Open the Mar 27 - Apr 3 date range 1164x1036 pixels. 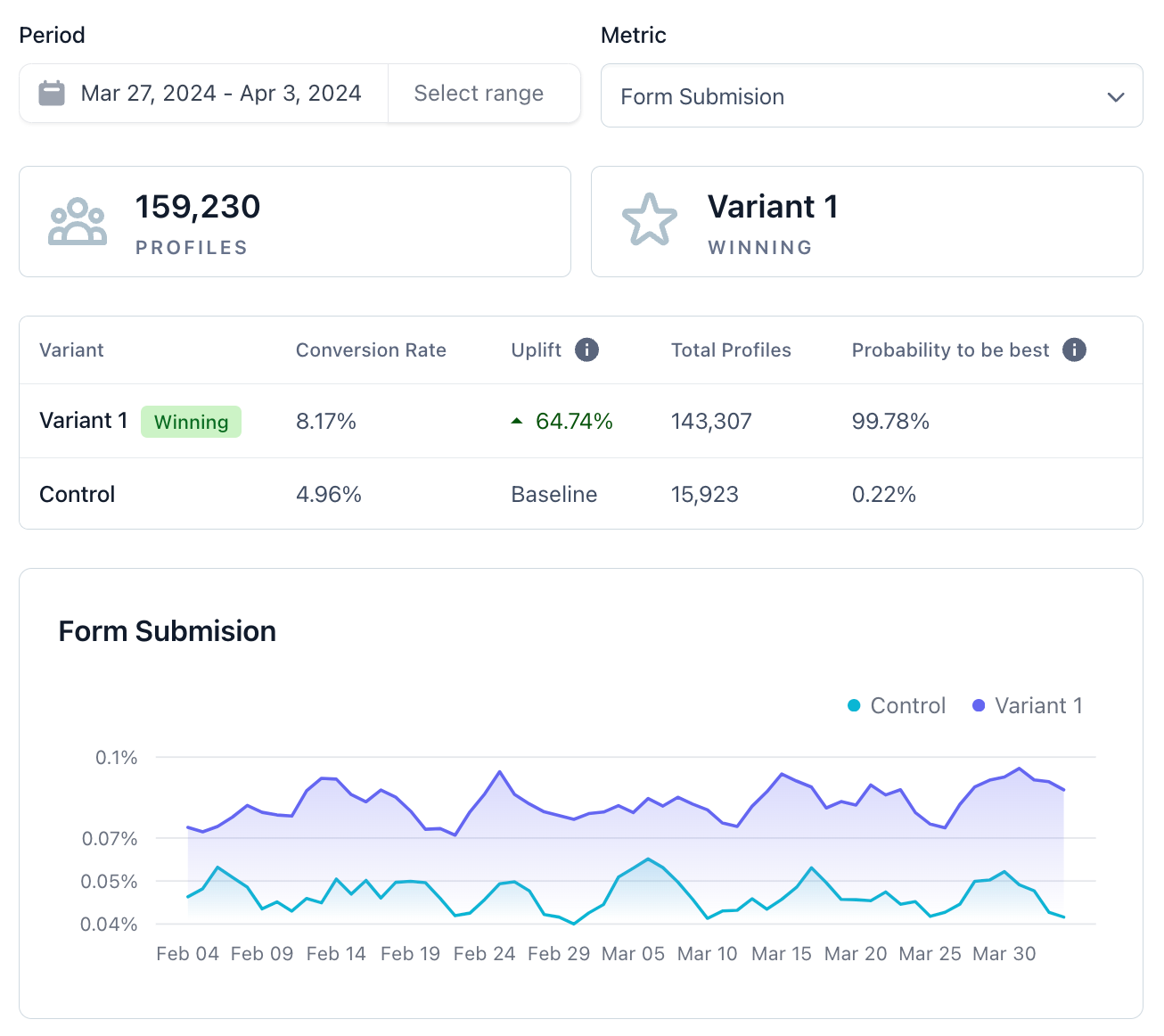[204, 94]
